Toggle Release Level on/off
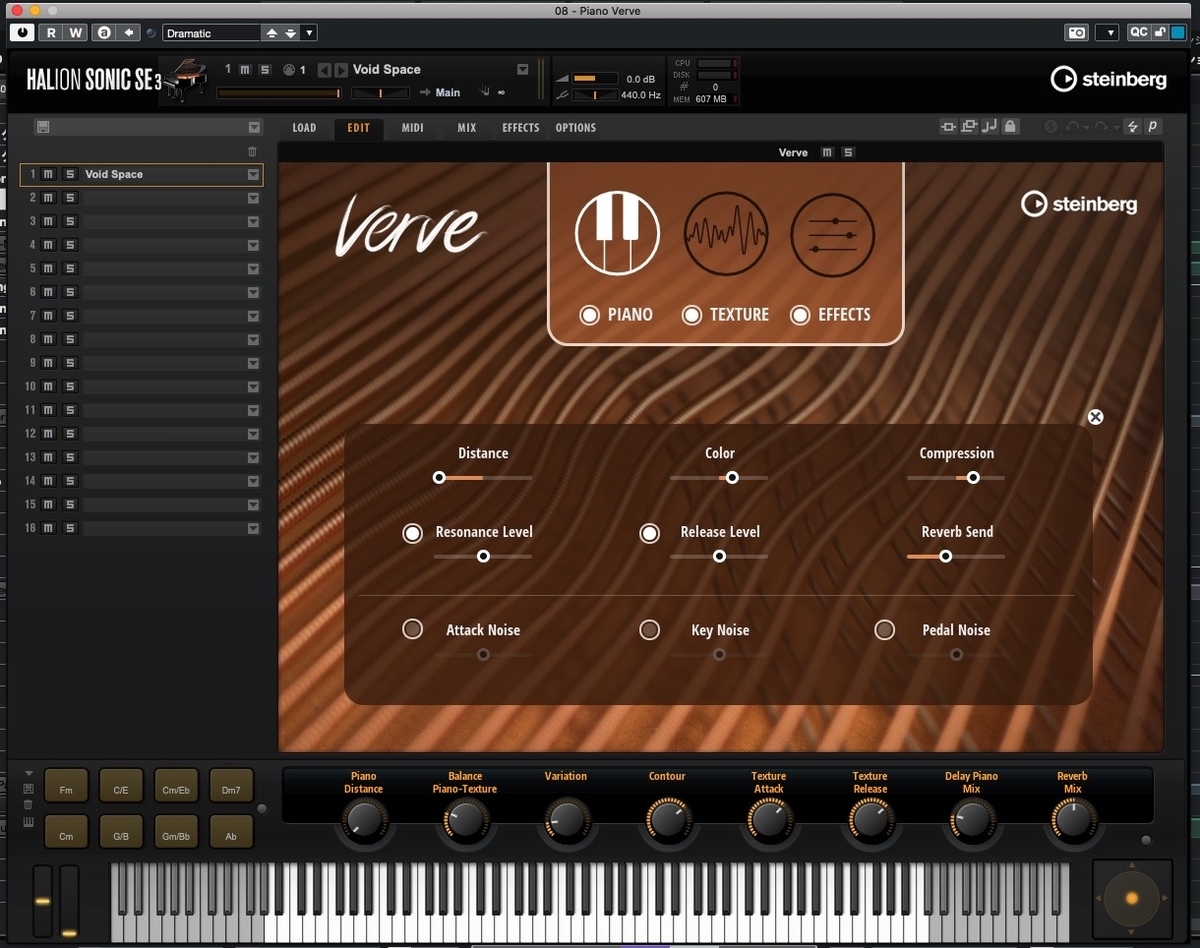Viewport: 1200px width, 948px height. pos(650,533)
